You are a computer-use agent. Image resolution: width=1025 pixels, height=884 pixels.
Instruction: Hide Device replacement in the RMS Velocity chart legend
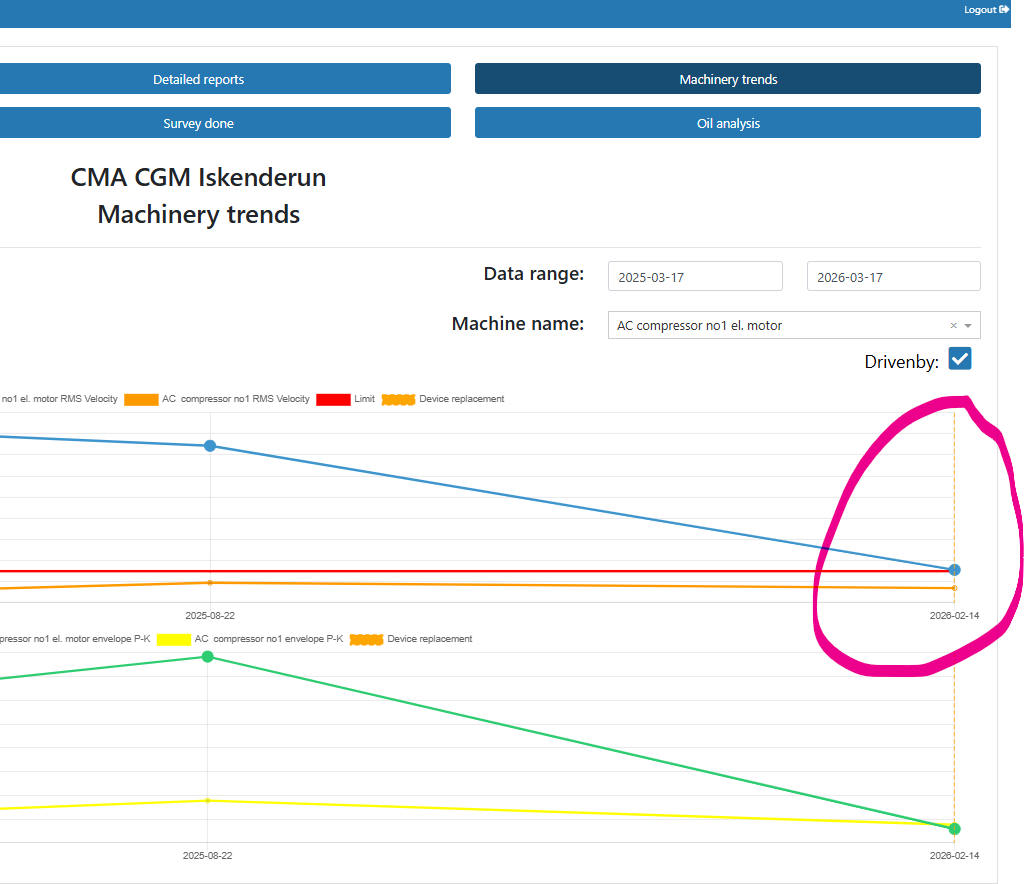pos(399,399)
